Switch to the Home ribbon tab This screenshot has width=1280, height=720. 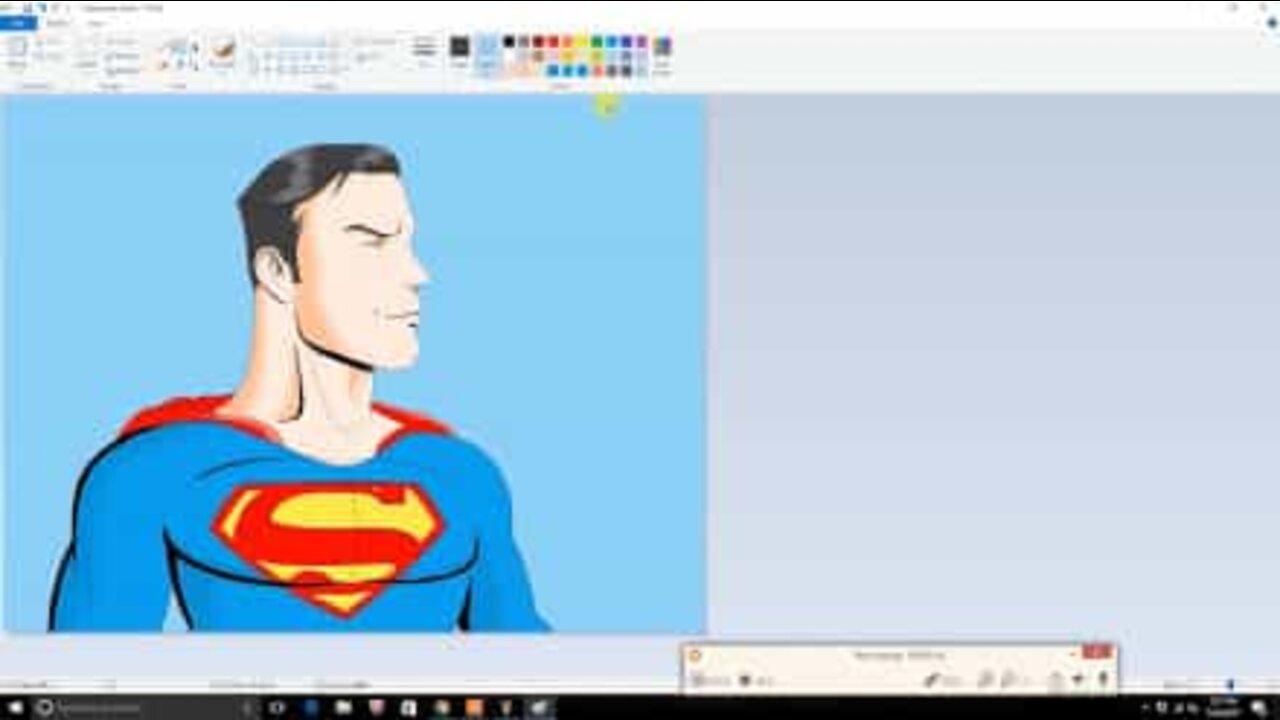58,22
